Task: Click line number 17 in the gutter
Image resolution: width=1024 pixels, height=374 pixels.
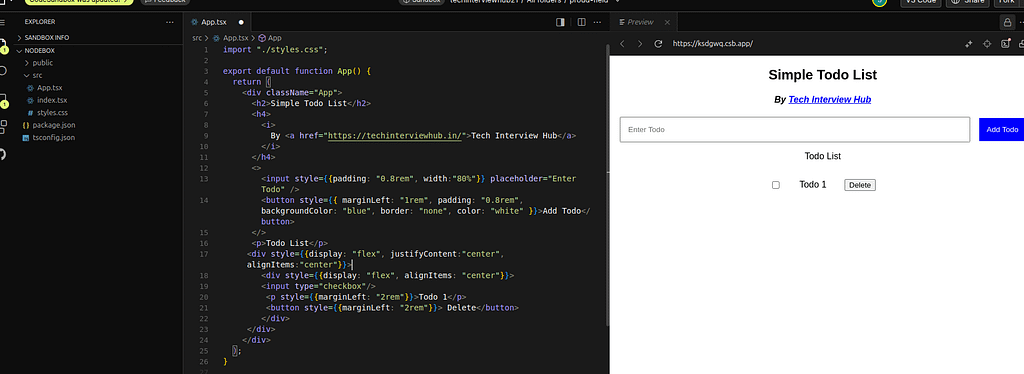Action: pos(204,254)
